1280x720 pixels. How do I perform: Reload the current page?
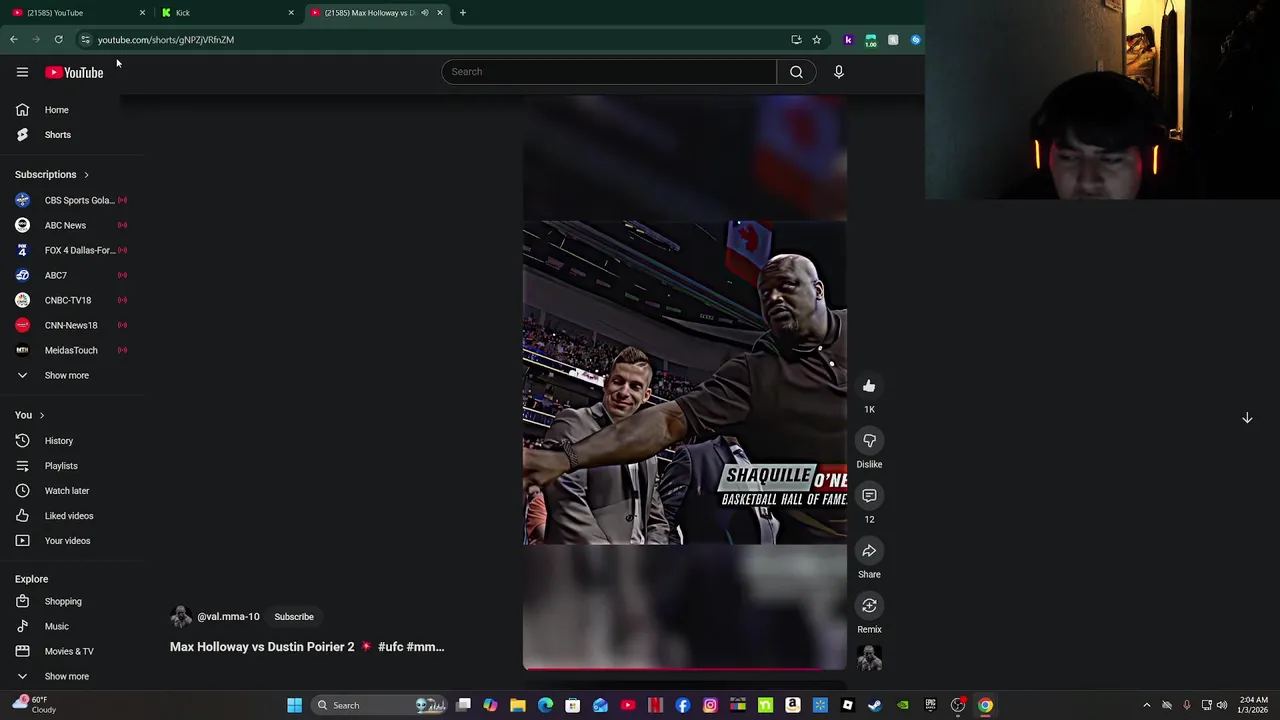point(59,40)
